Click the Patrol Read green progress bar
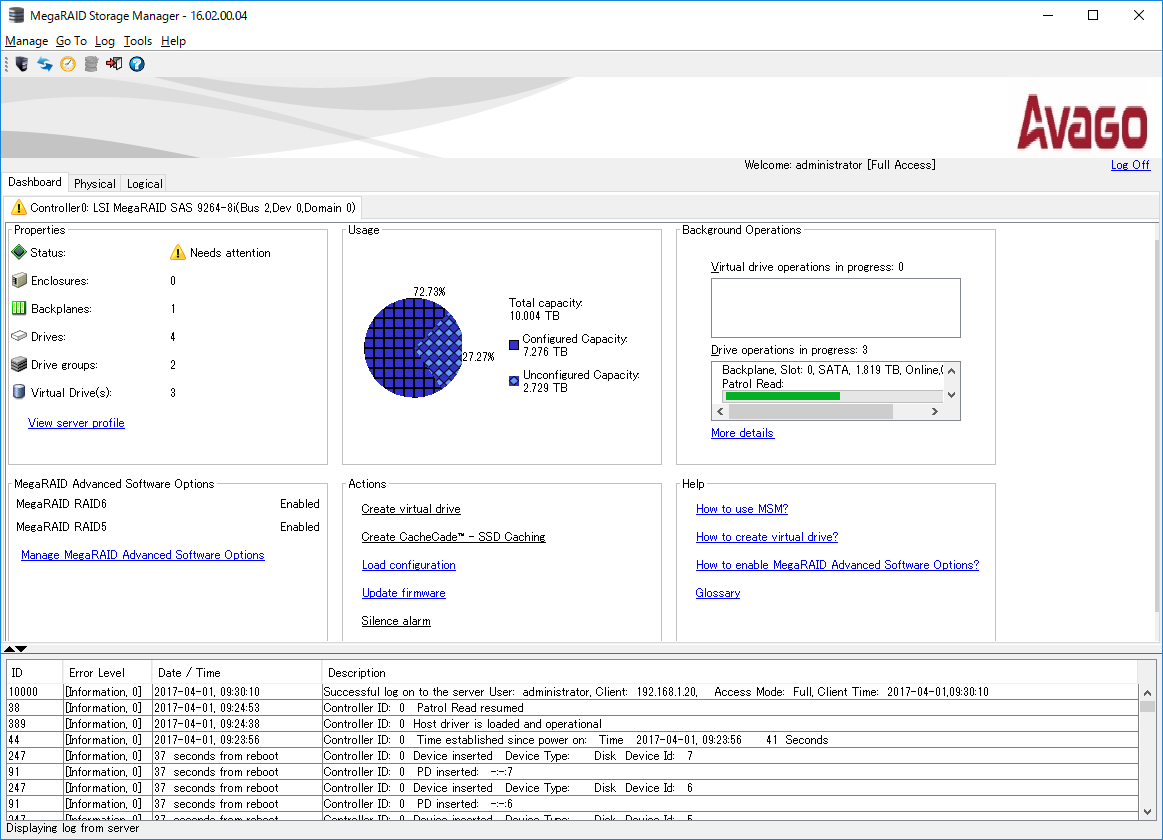The height and width of the screenshot is (840, 1163). click(x=783, y=396)
